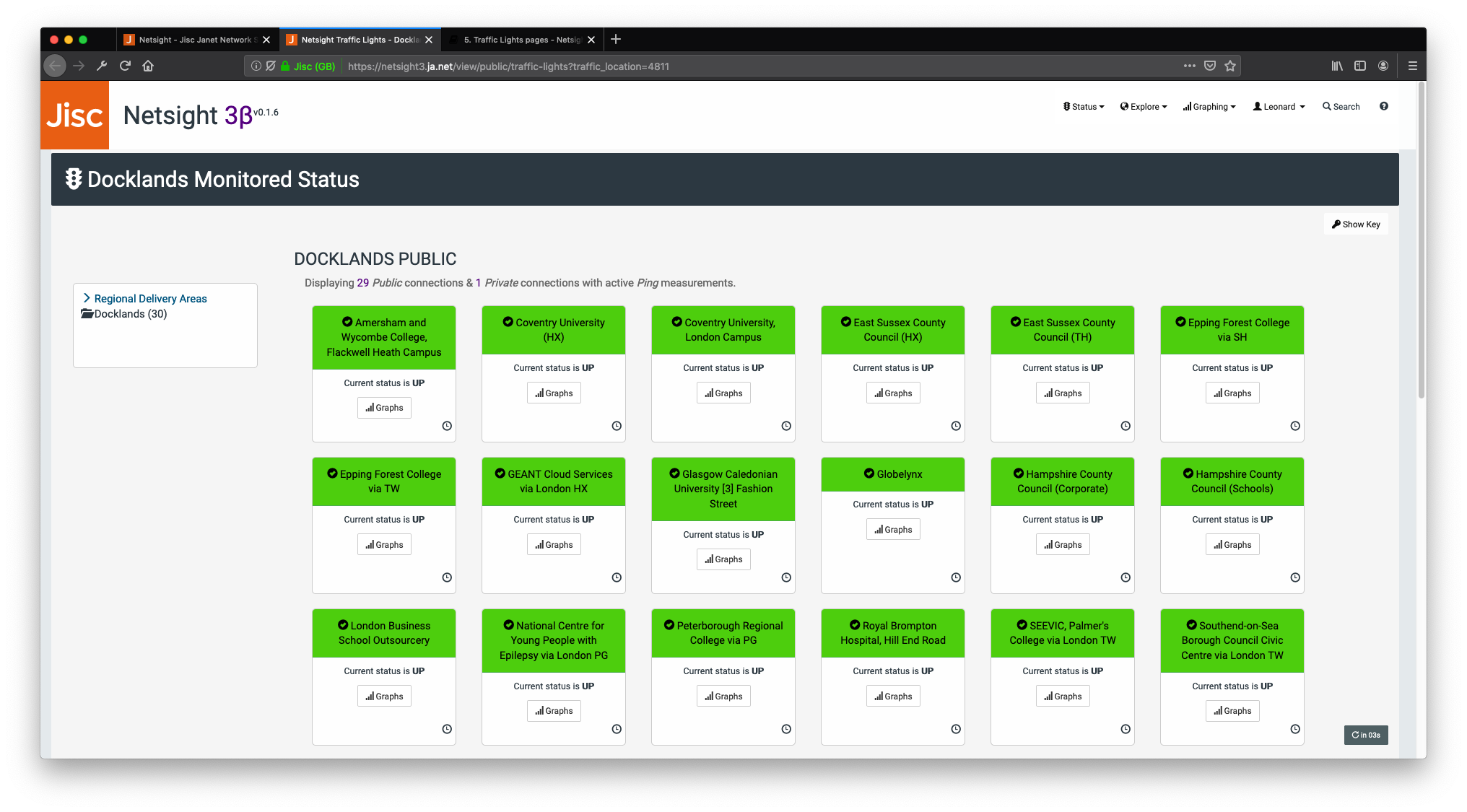Click the Jisc logo
Viewport: 1467px width, 812px height.
click(x=74, y=115)
